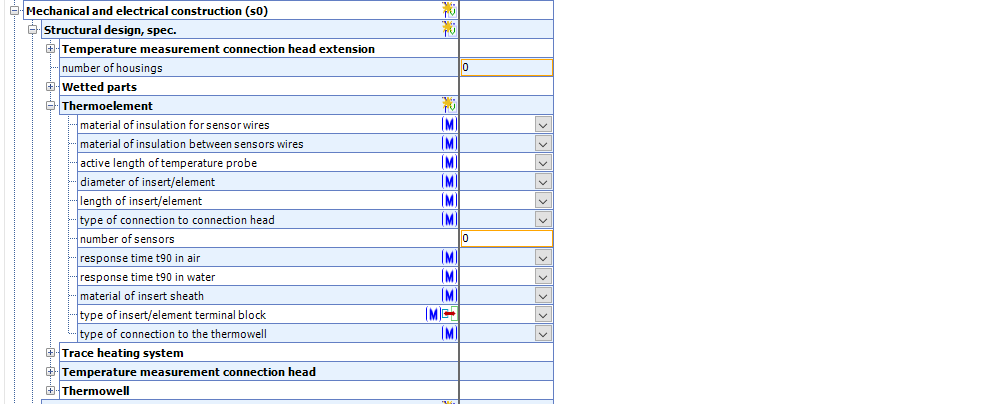Click the M icon for active length of temperature probe
Screen dimensions: 989x404
click(x=449, y=163)
